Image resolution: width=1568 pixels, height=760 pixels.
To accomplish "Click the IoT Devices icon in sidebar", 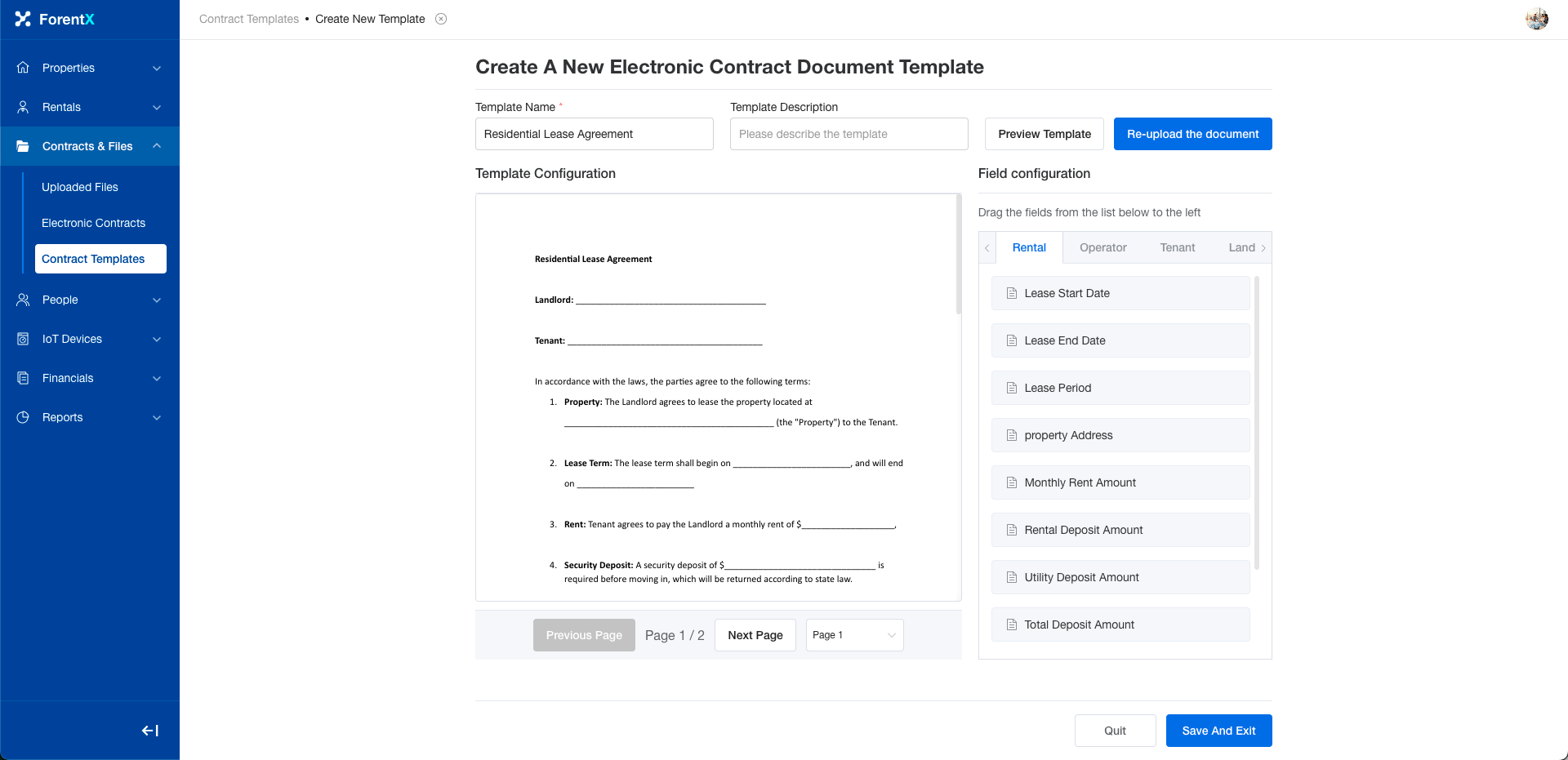I will (23, 339).
